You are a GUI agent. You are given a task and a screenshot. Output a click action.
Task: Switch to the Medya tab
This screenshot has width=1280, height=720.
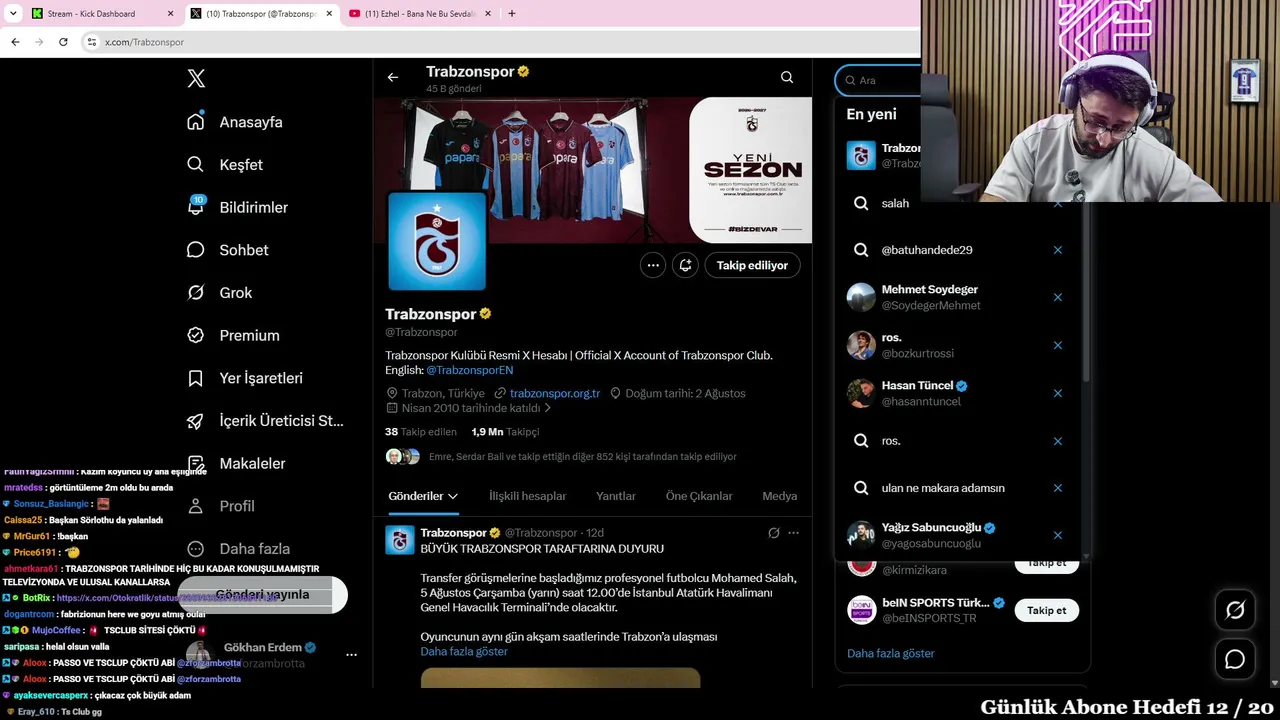[x=780, y=496]
